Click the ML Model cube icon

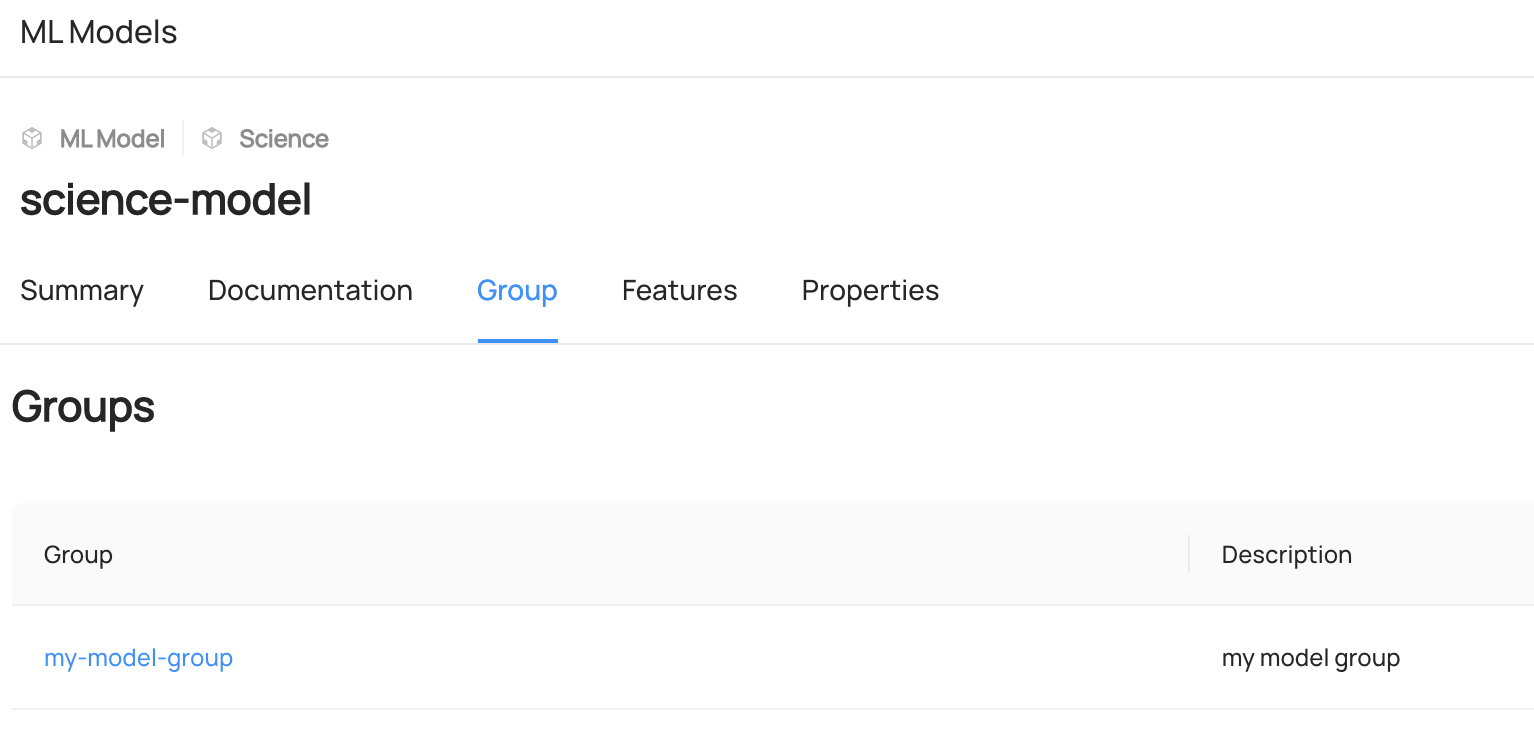[32, 138]
